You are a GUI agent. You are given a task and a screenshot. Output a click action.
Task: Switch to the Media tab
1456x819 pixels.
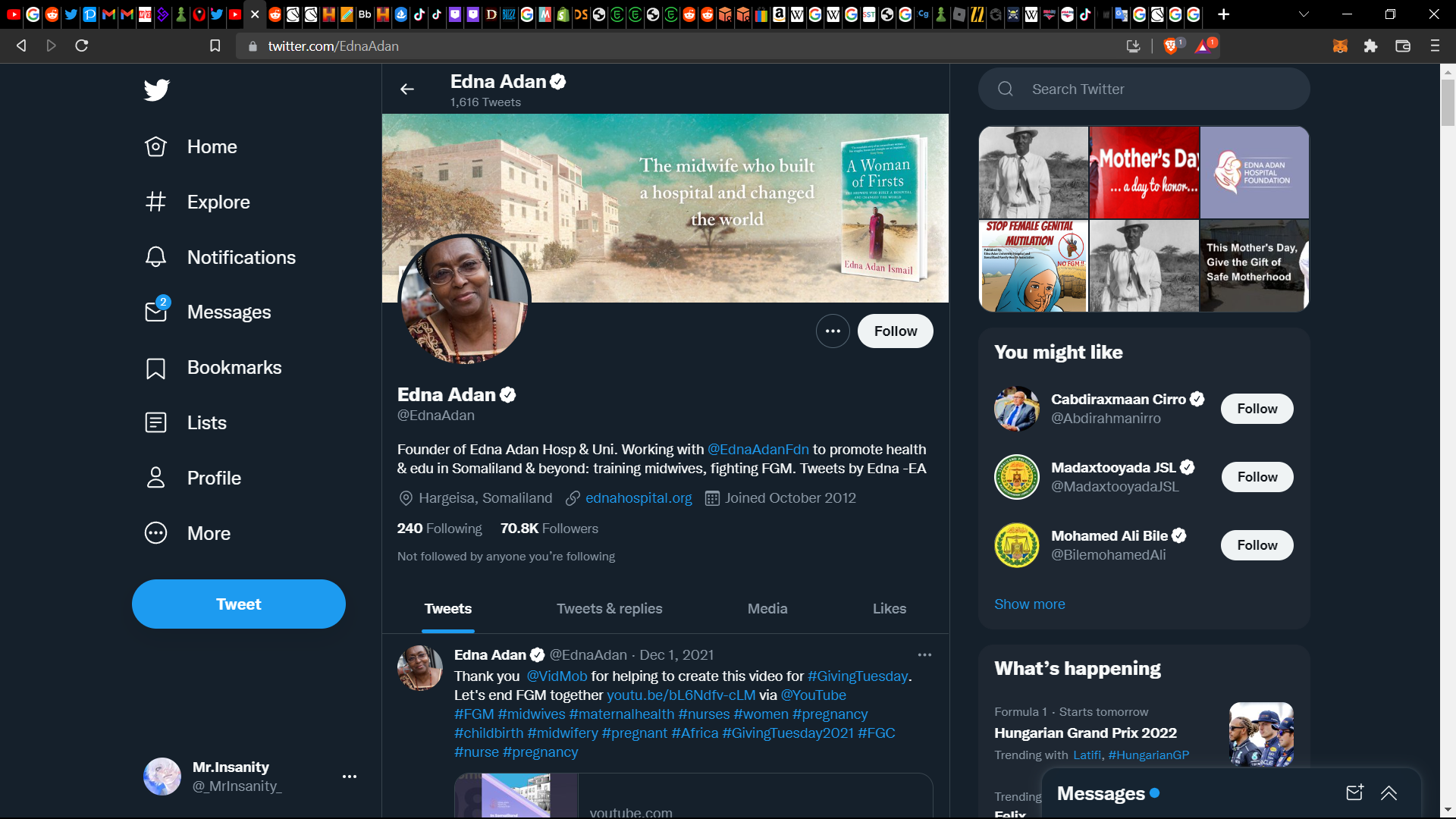[x=767, y=609]
